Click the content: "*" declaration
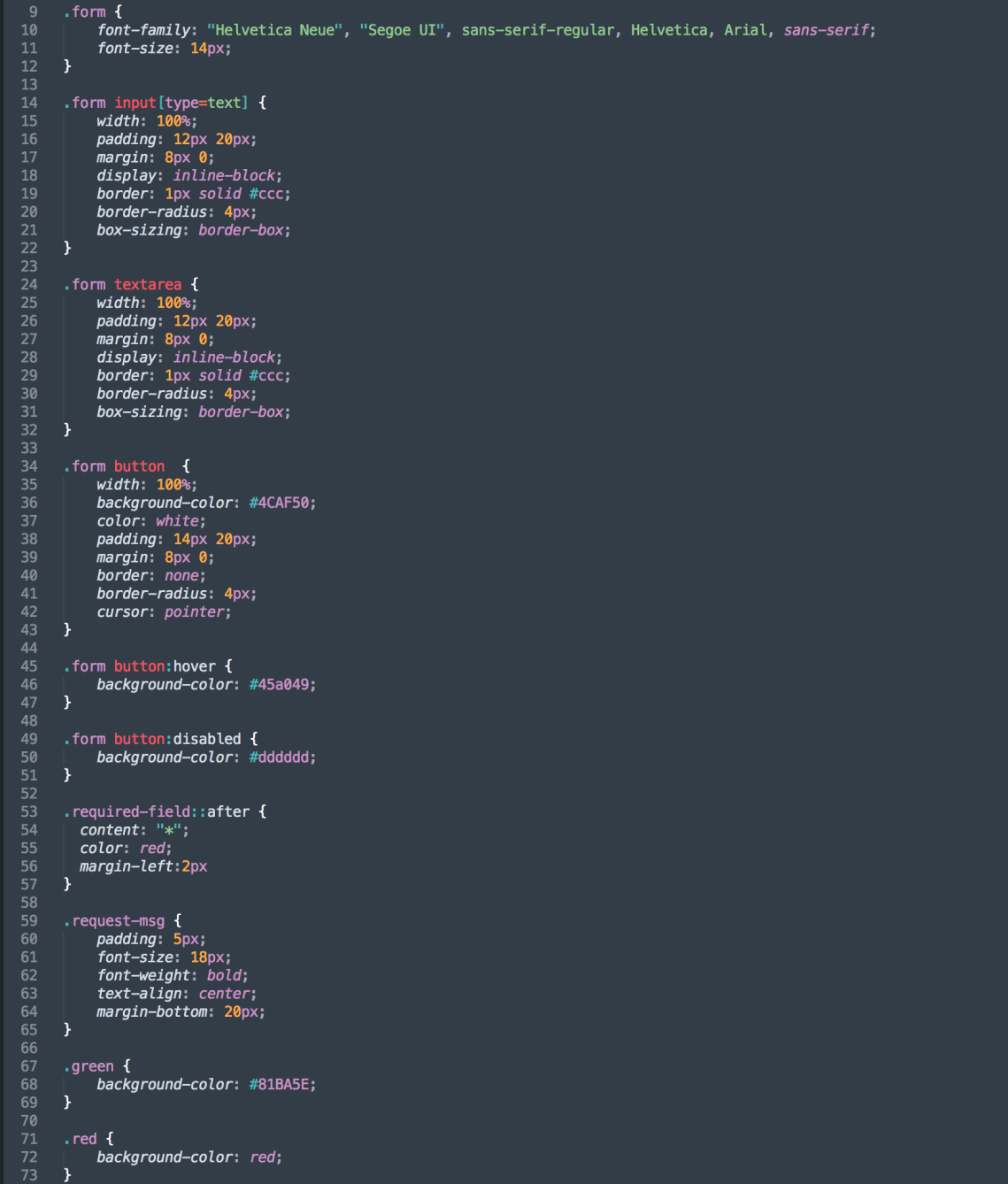The height and width of the screenshot is (1184, 1008). (134, 830)
